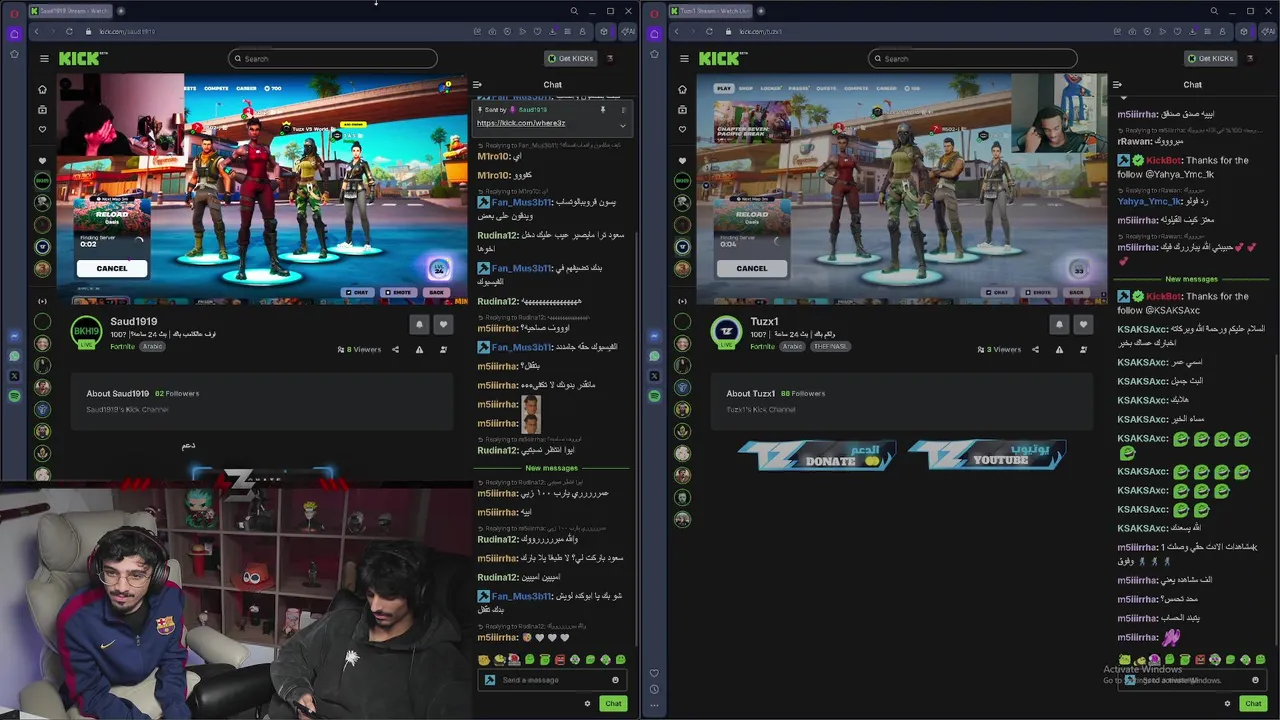The image size is (1280, 720).
Task: Open Aria AI button in left browser toolbar
Action: pos(627,32)
